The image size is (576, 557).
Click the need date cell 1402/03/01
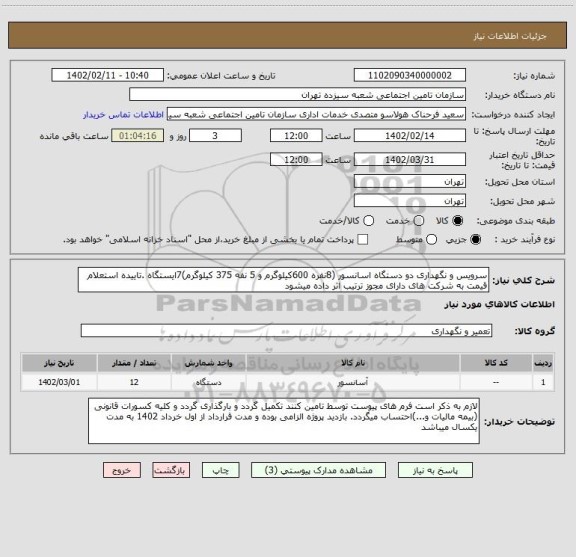(59, 382)
